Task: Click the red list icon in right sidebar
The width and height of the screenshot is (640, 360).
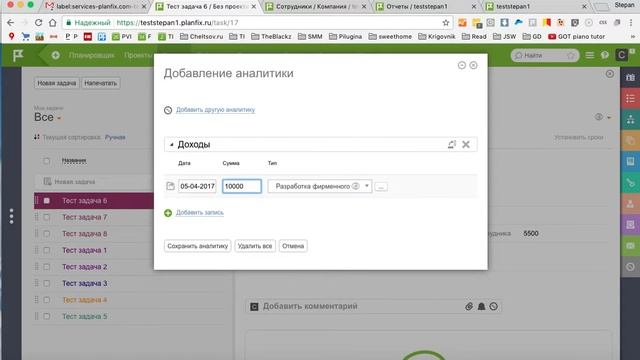Action: [630, 98]
